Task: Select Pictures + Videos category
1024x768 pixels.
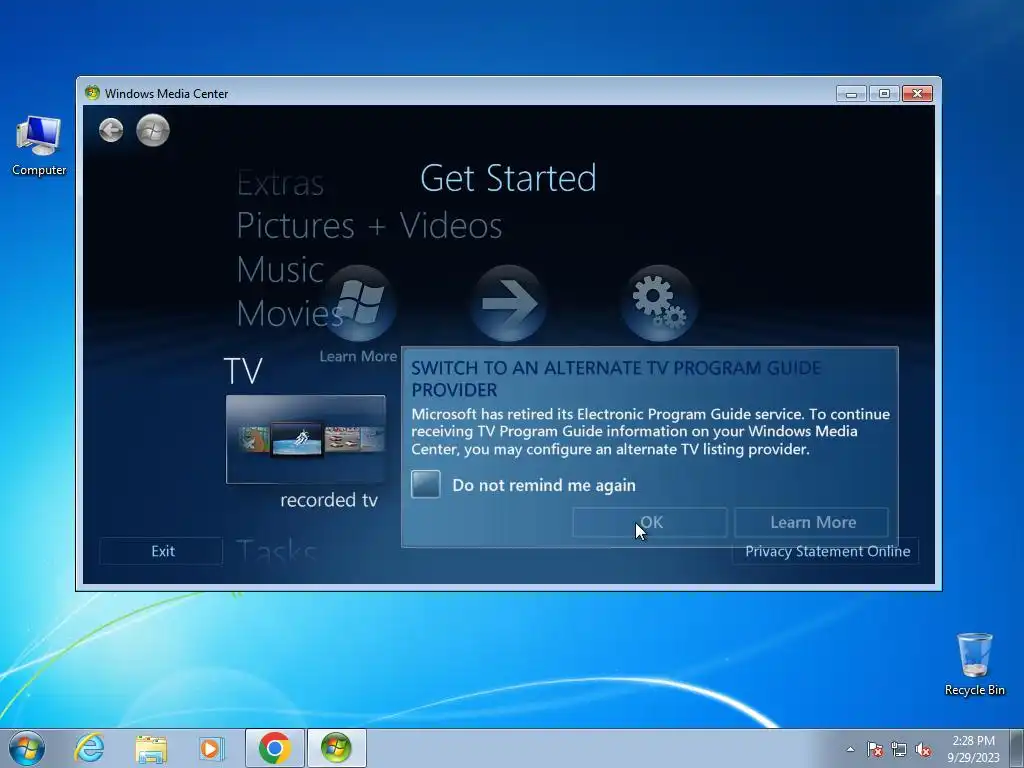Action: [370, 226]
